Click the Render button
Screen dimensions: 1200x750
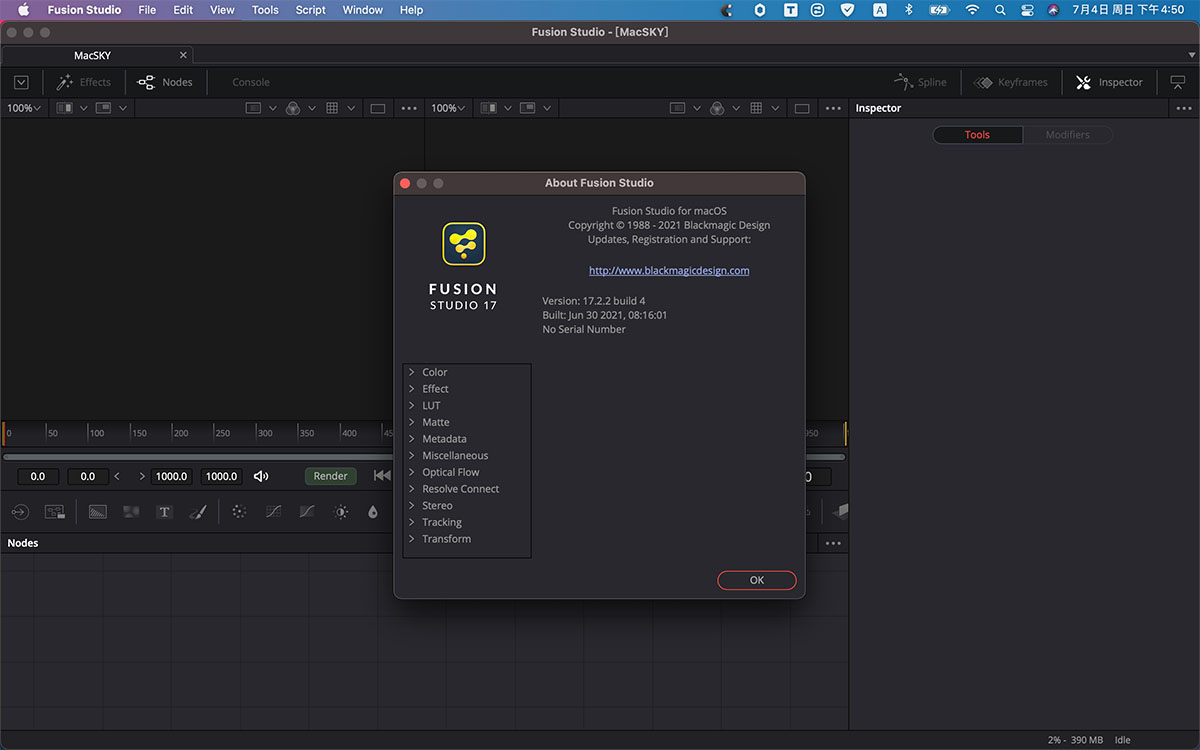pos(330,476)
